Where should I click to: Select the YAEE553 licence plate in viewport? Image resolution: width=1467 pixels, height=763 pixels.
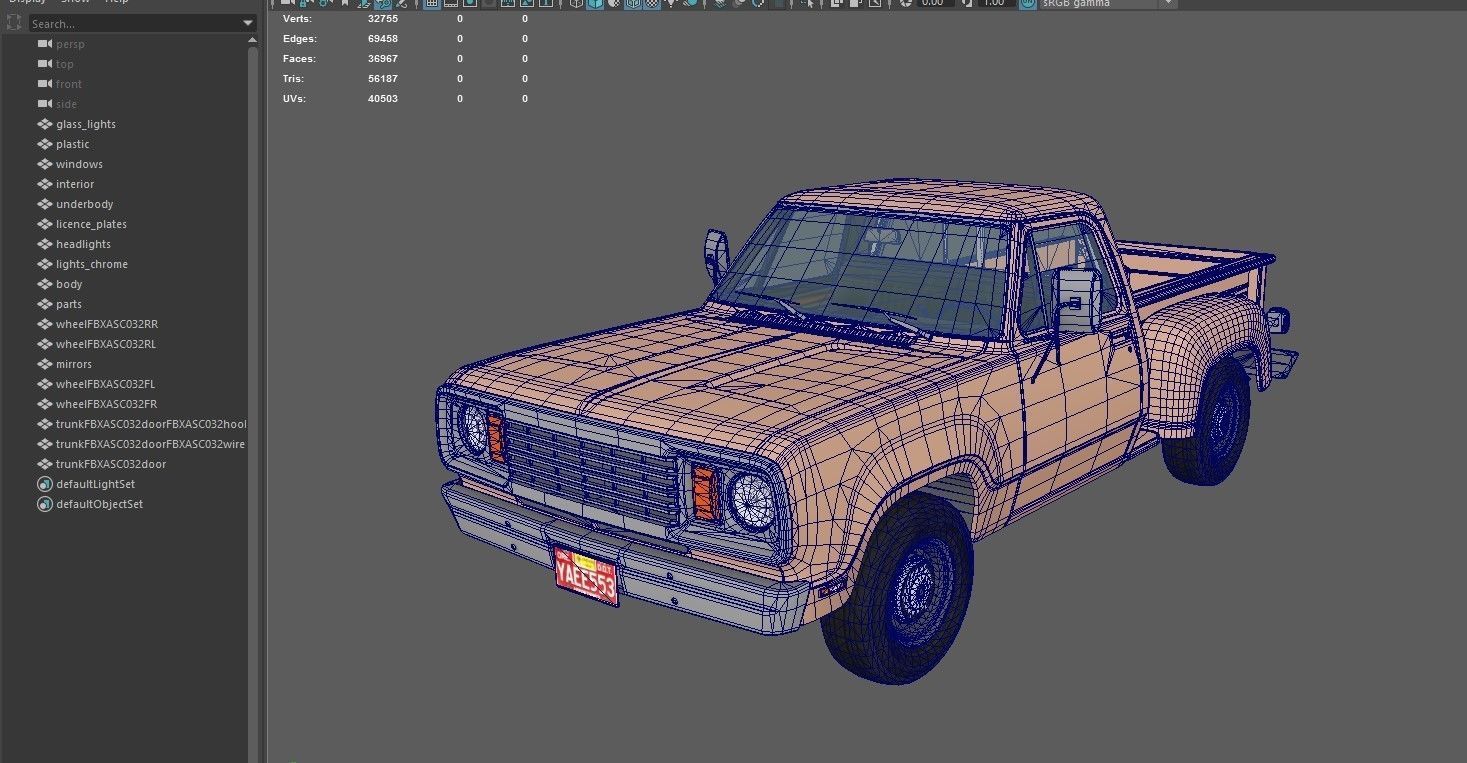click(x=587, y=576)
